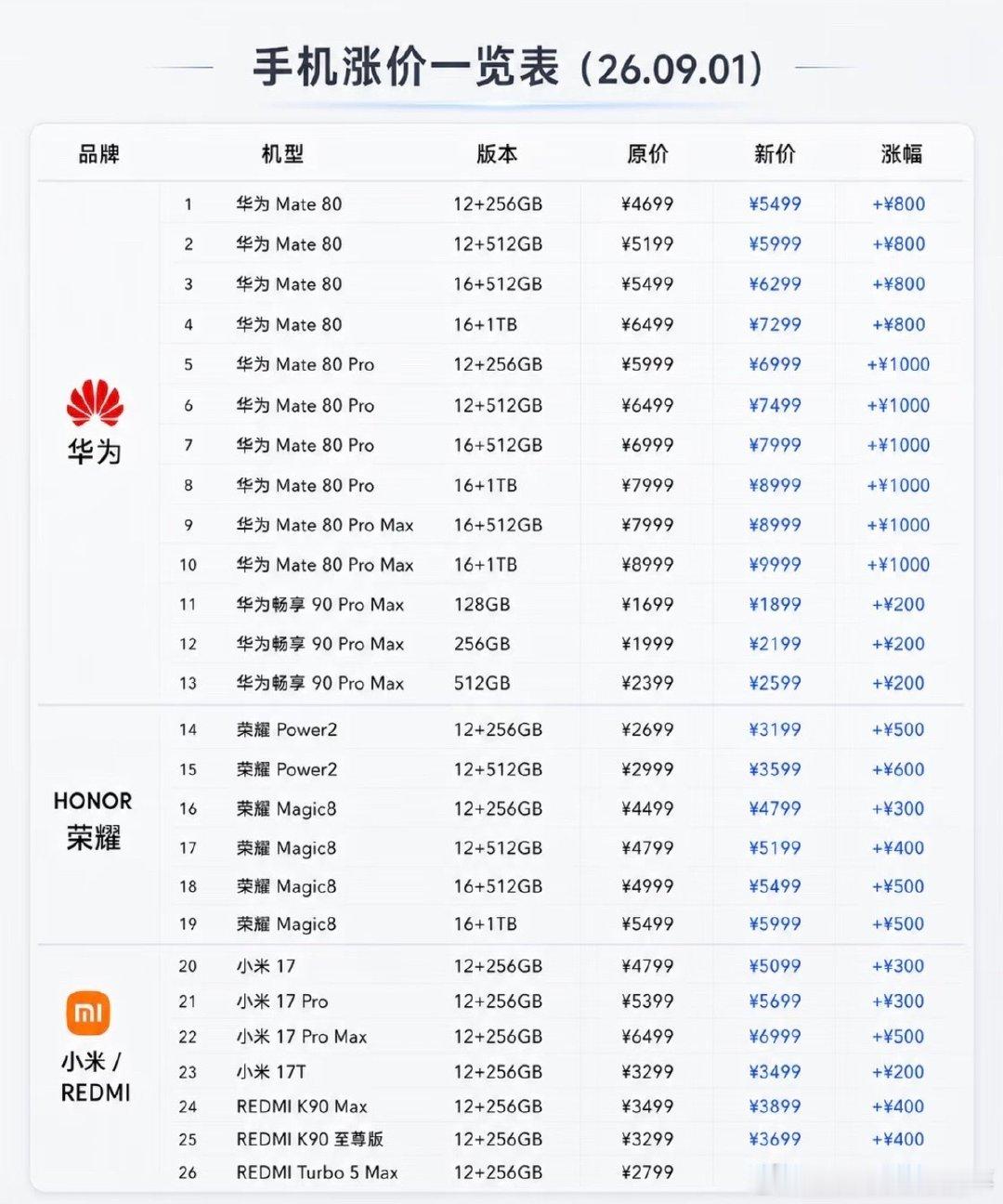
Task: Click the new price ¥3699 in row 25
Action: coord(775,1140)
